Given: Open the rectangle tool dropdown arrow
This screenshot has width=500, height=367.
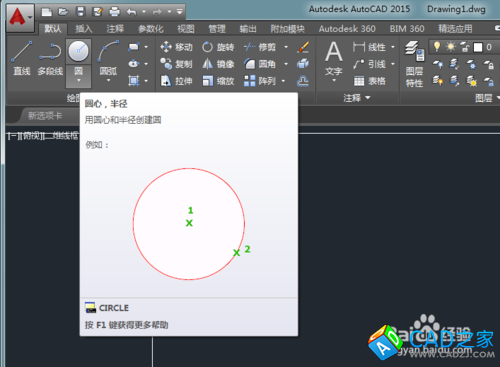Looking at the screenshot, I should point(146,47).
